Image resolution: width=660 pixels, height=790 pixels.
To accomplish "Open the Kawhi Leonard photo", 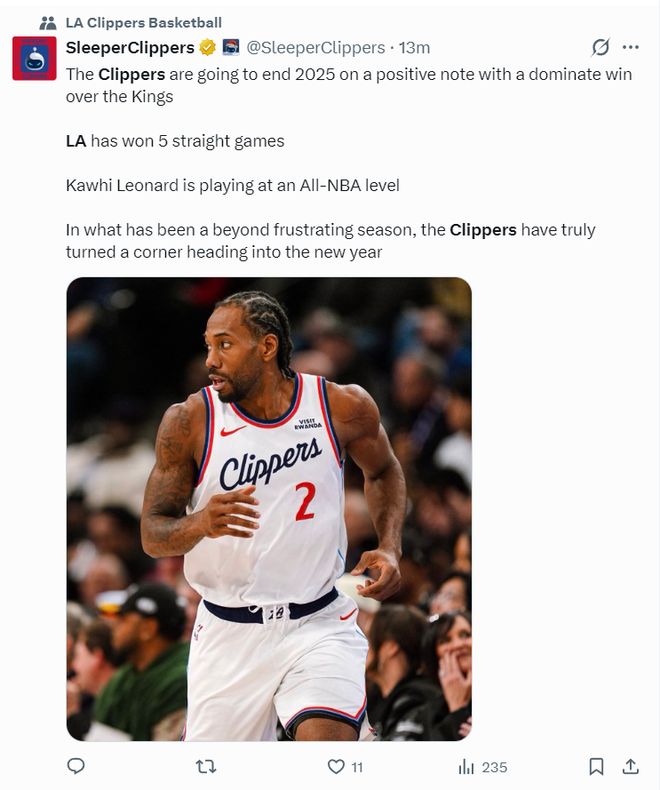I will 269,509.
